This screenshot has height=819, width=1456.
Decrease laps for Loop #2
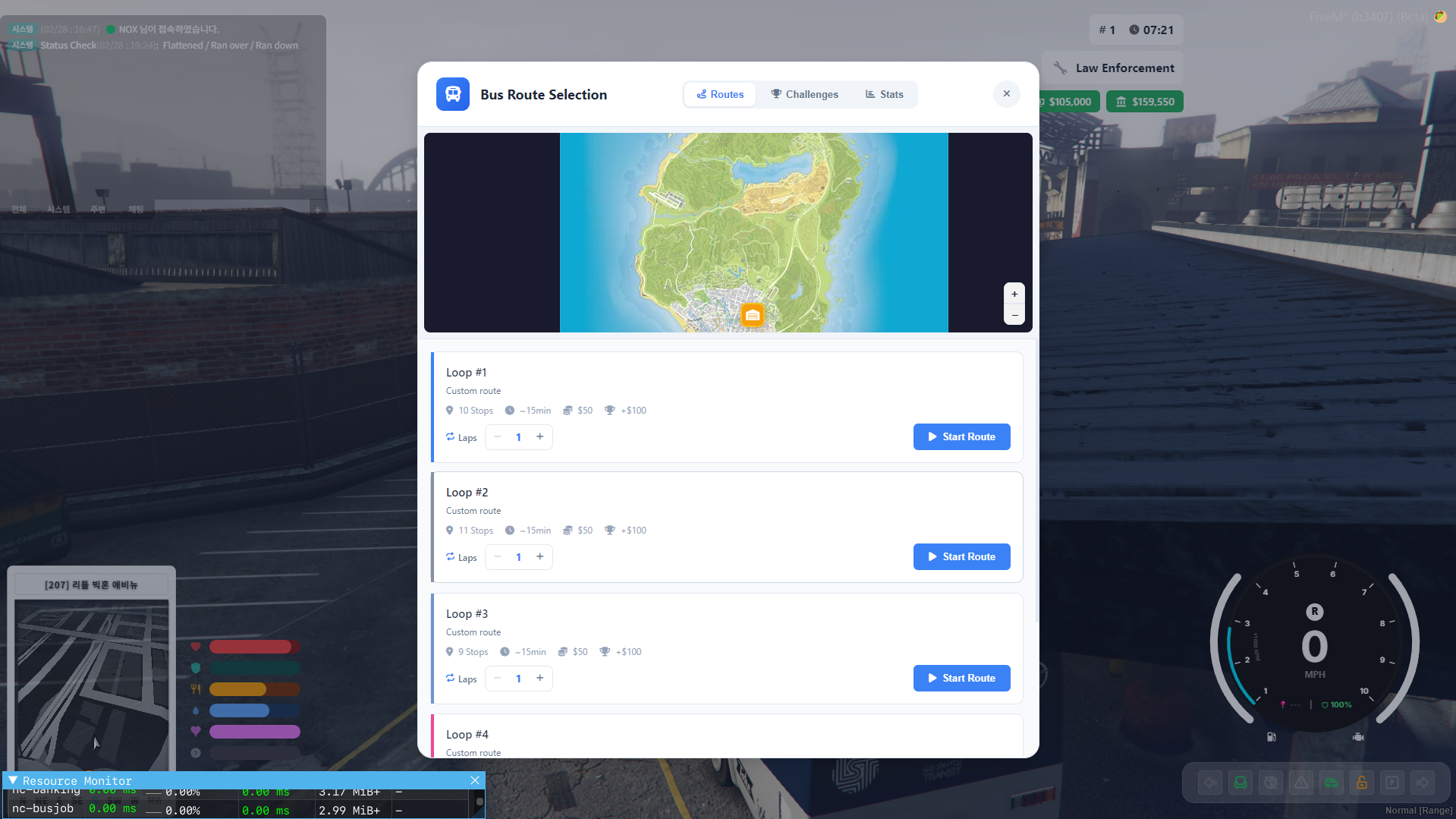tap(498, 556)
